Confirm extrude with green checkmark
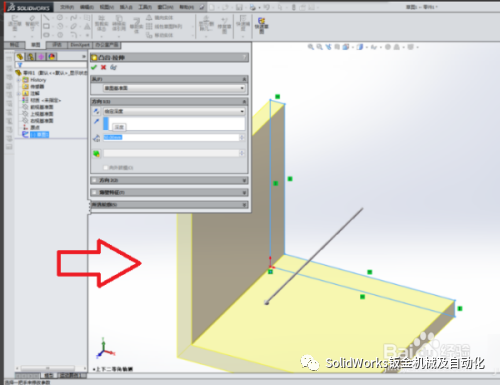This screenshot has width=500, height=385. 94,67
